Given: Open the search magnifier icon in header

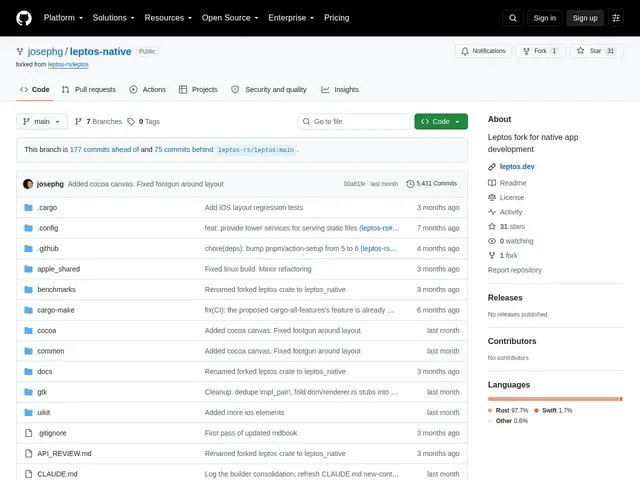Looking at the screenshot, I should (x=513, y=18).
